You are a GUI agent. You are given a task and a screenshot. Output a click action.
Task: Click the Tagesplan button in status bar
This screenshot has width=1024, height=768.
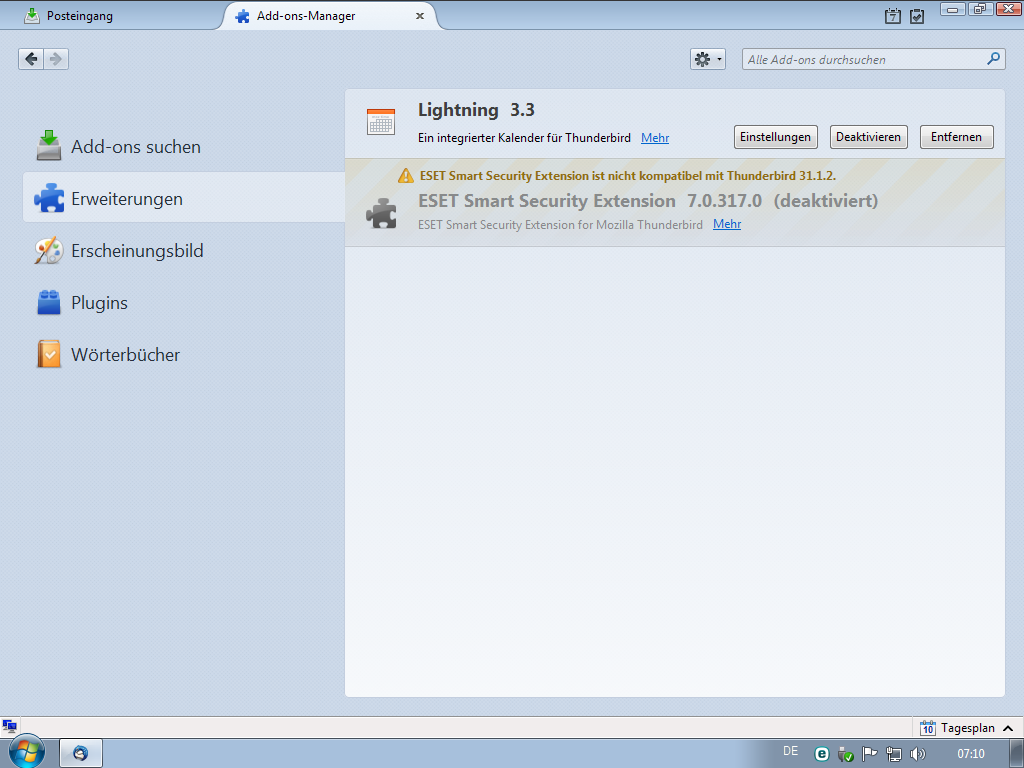967,728
